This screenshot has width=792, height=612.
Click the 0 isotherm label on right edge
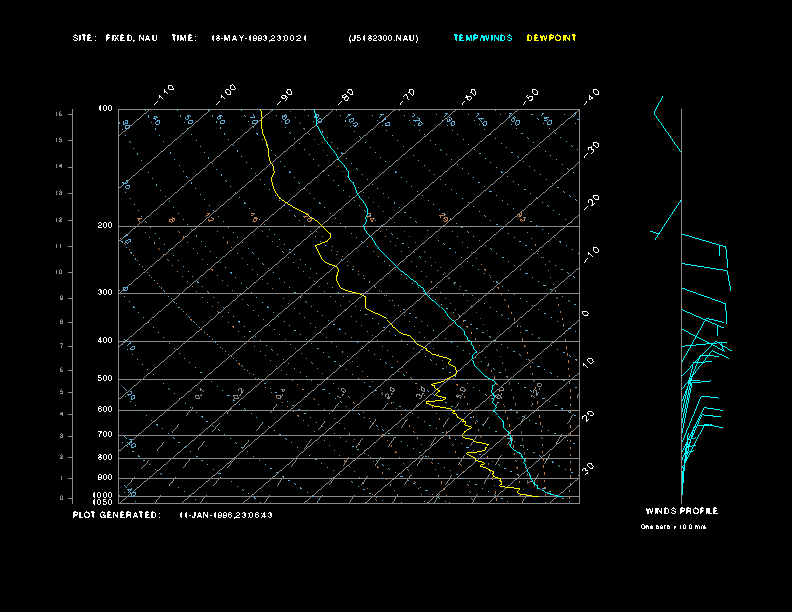coord(585,314)
